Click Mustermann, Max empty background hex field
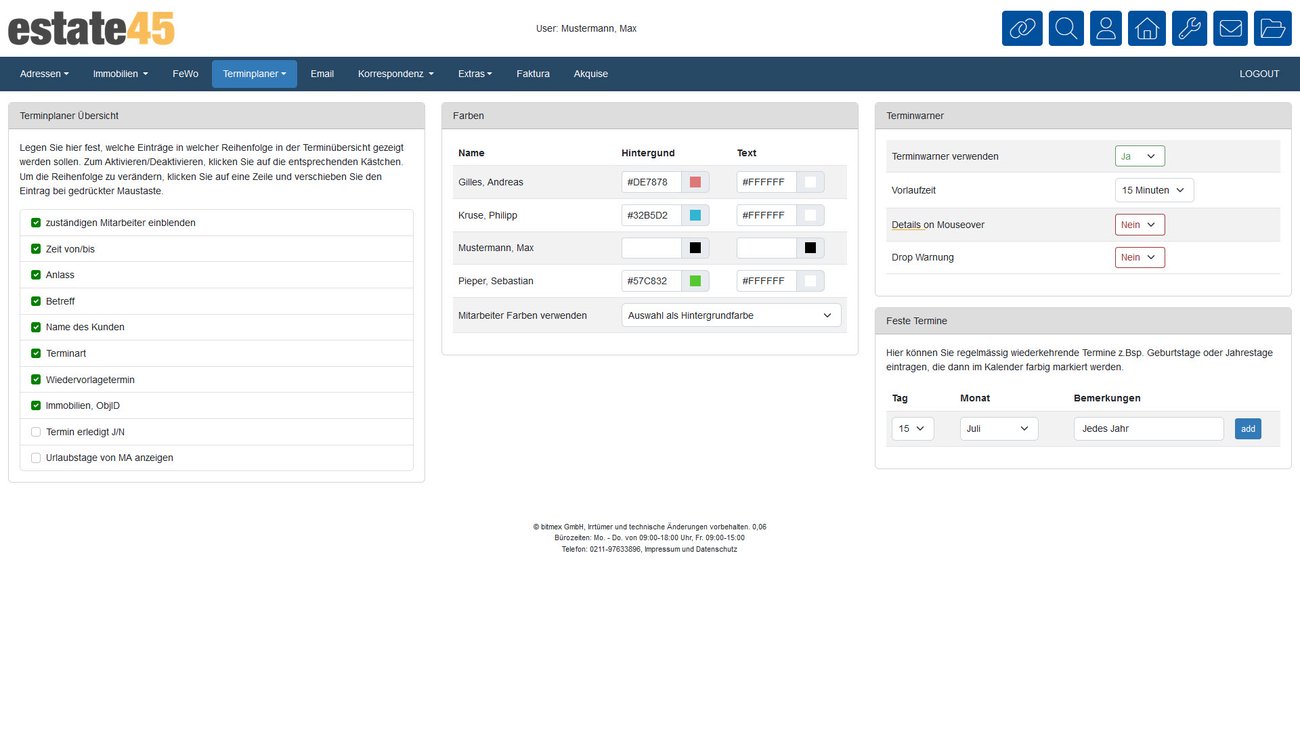1300x731 pixels. point(652,248)
